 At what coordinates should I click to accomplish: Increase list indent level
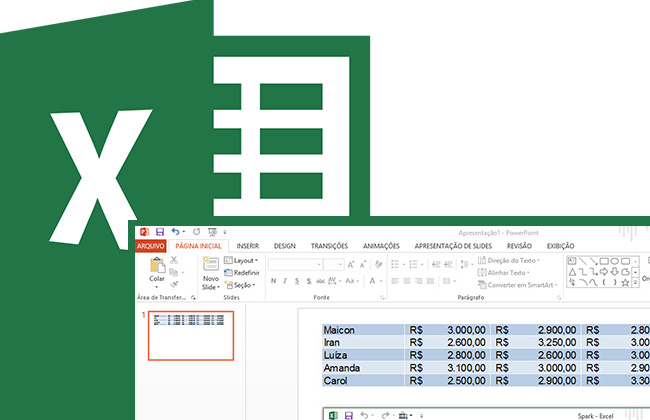[448, 264]
